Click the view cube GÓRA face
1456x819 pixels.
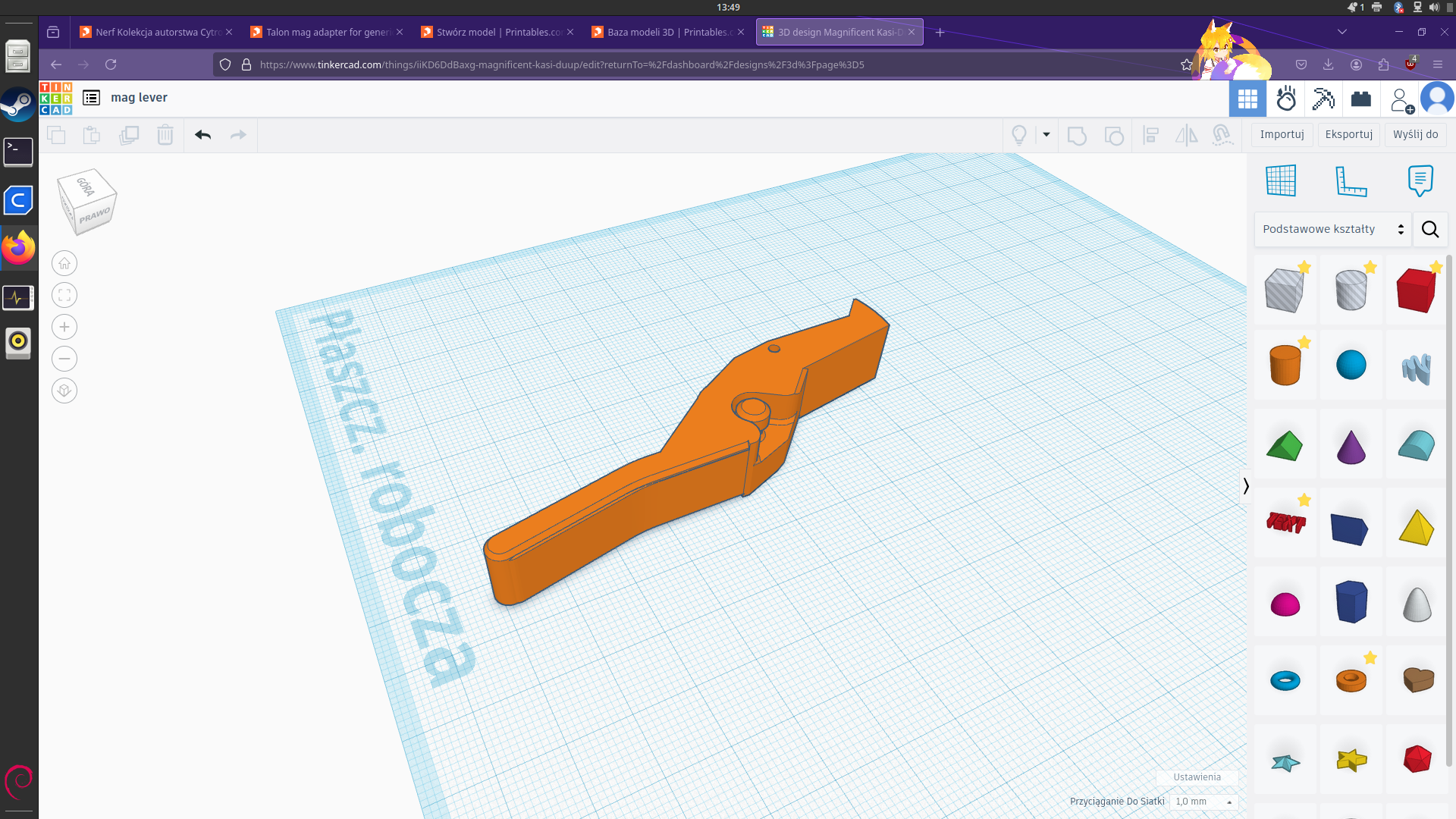tap(86, 186)
